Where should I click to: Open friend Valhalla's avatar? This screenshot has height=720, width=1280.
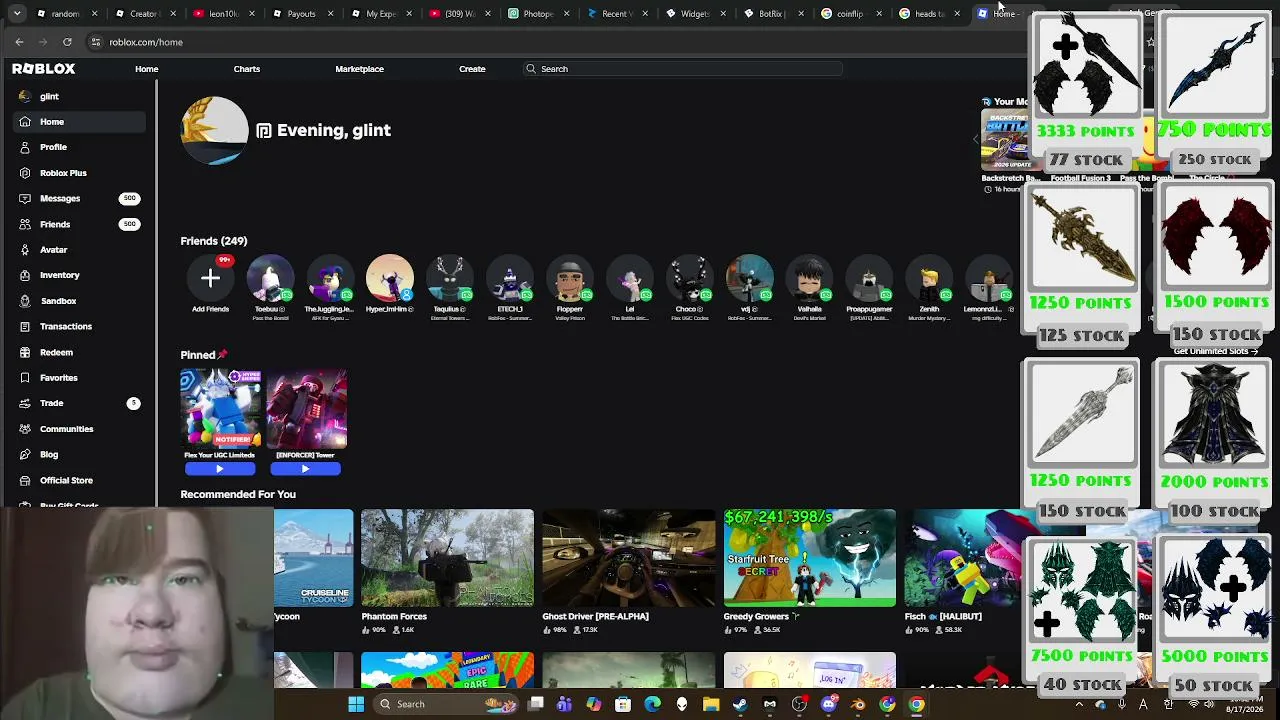tap(809, 278)
